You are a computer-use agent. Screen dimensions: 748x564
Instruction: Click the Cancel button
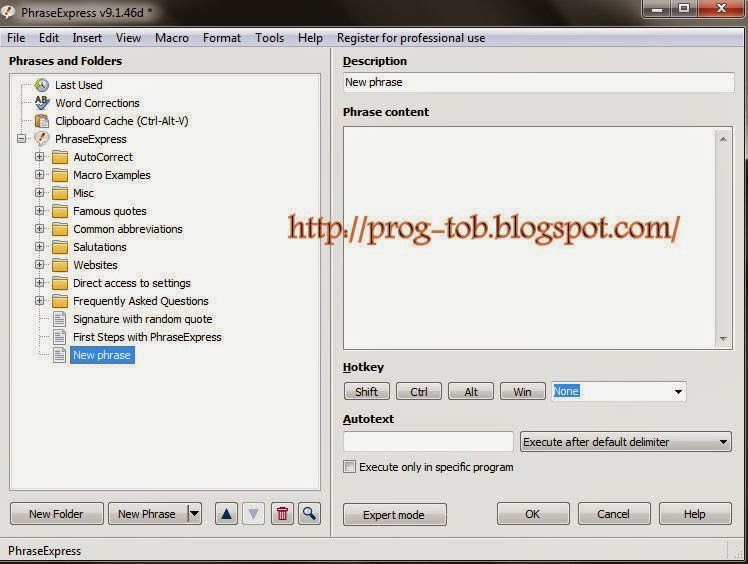click(614, 514)
